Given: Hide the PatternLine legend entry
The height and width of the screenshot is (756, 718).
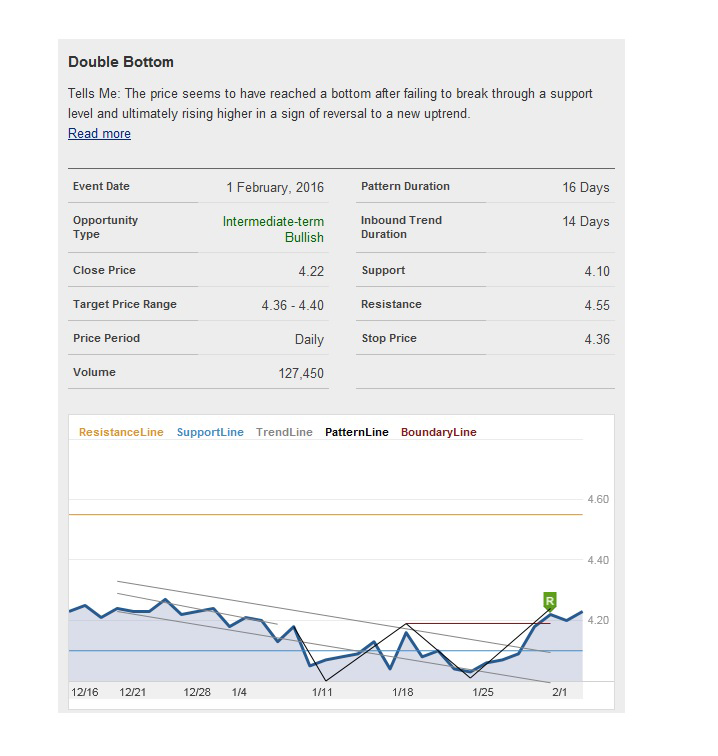Looking at the screenshot, I should coord(357,433).
